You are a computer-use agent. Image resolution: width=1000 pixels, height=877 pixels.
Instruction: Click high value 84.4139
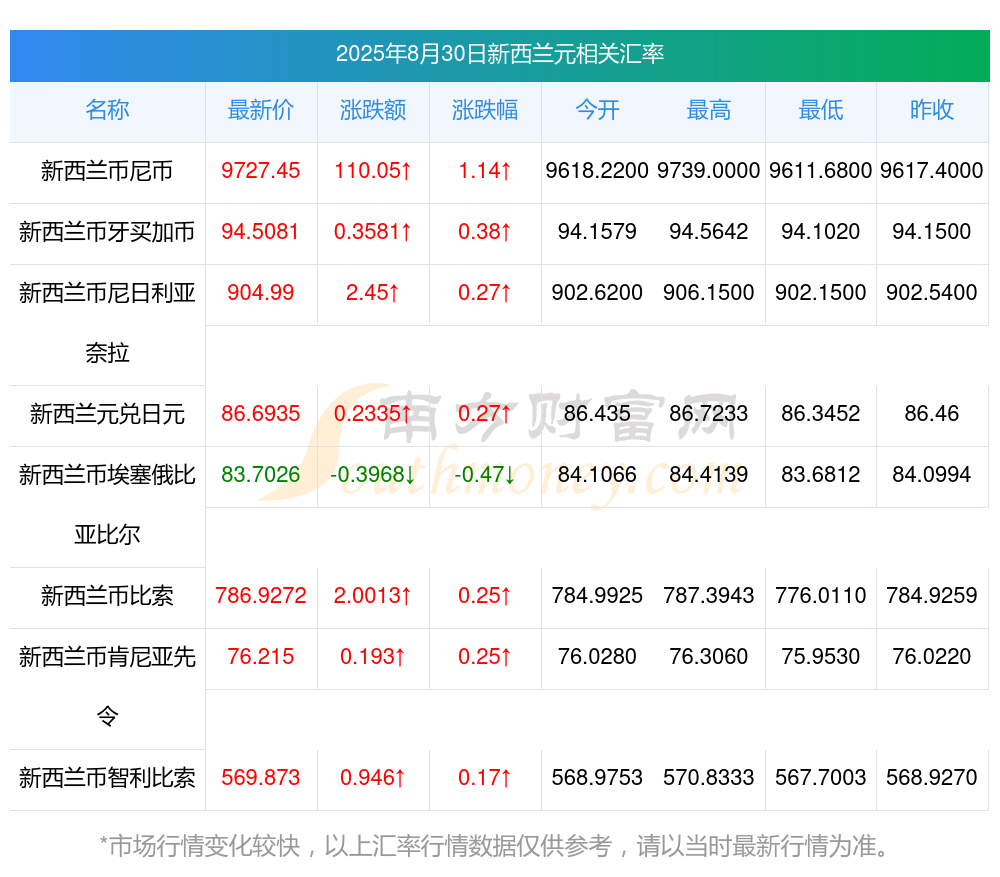(709, 475)
